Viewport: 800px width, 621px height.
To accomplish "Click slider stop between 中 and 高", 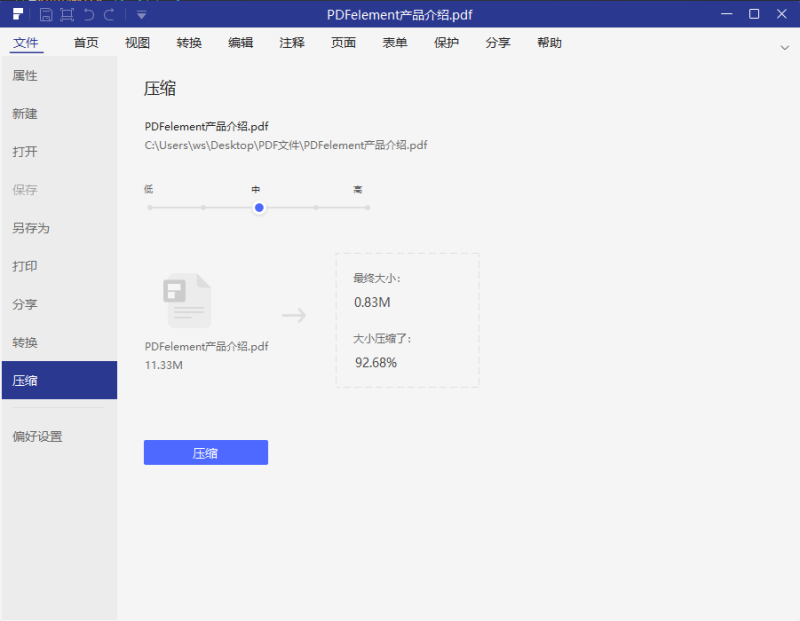I will coord(316,208).
